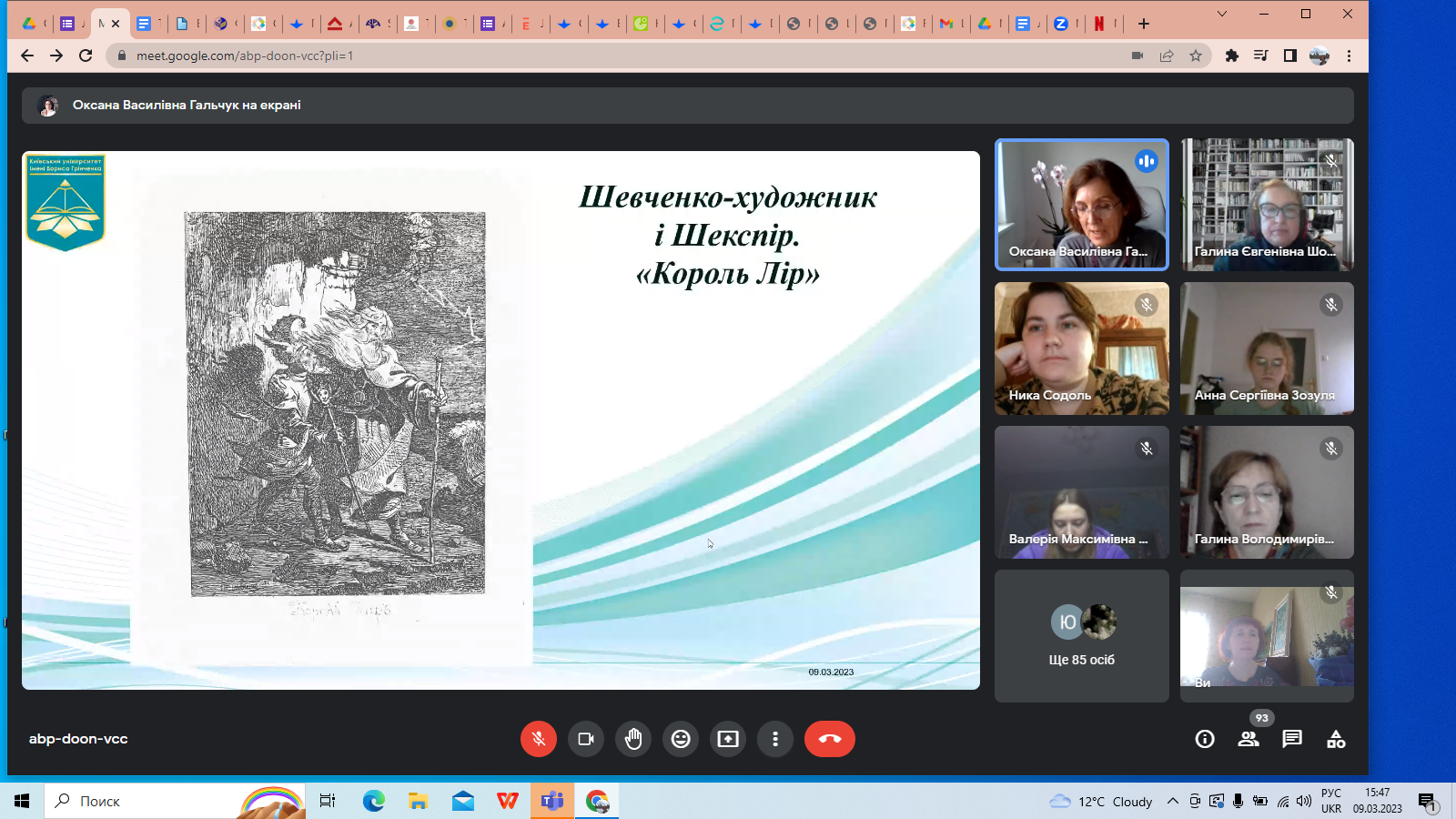Leave the call with red hang-up button

[x=829, y=739]
